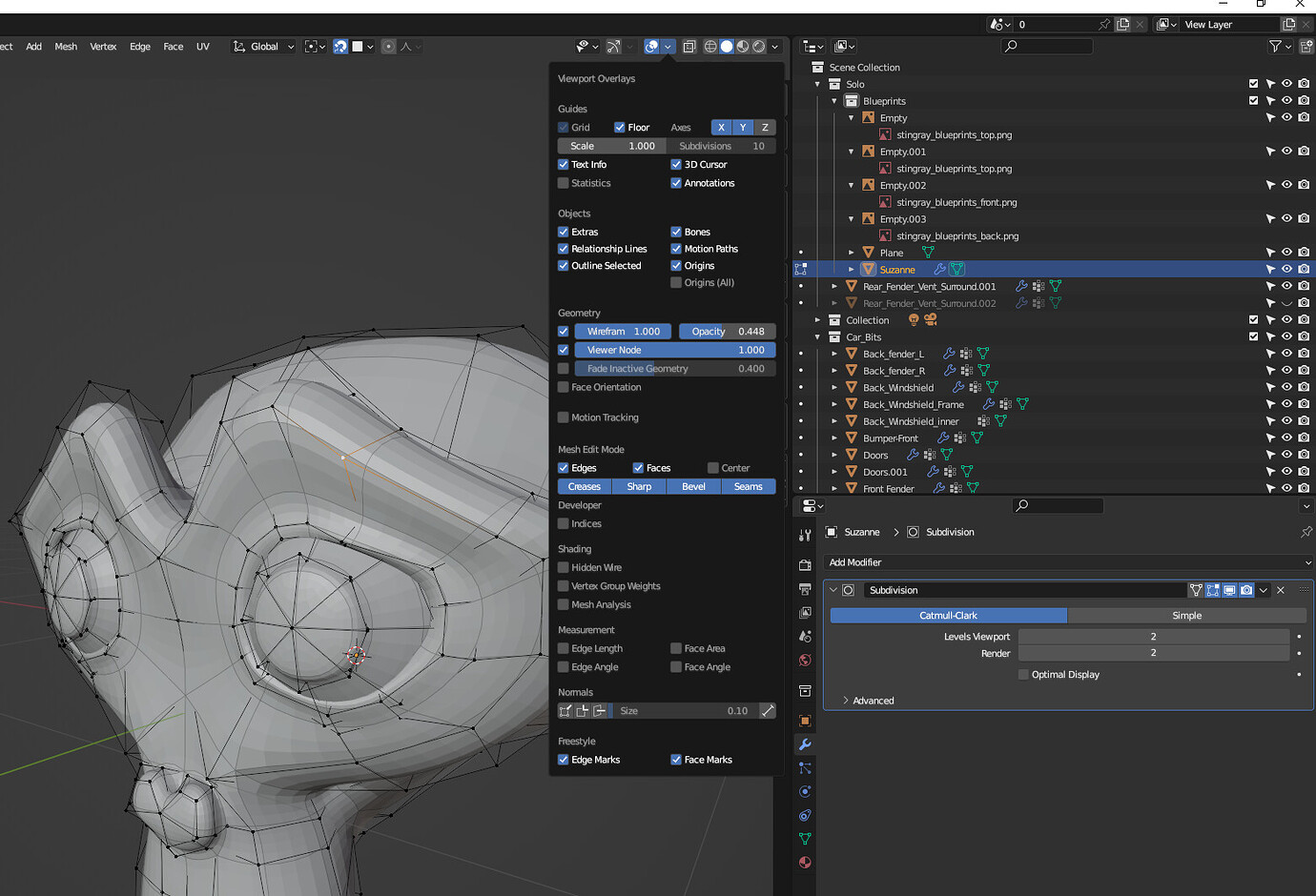Check the Optimal Display option
Viewport: 1316px width, 896px height.
[x=1023, y=674]
